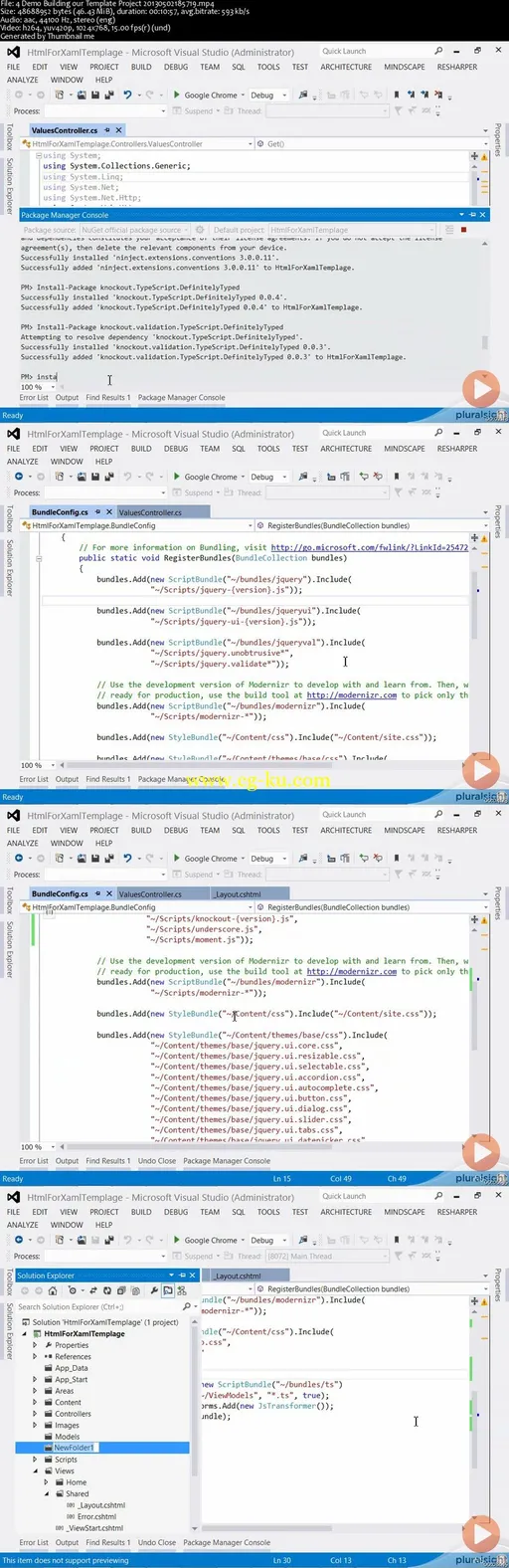The image size is (509, 1568).
Task: Collapse the Views folder in Solution Explorer
Action: coord(36,1470)
